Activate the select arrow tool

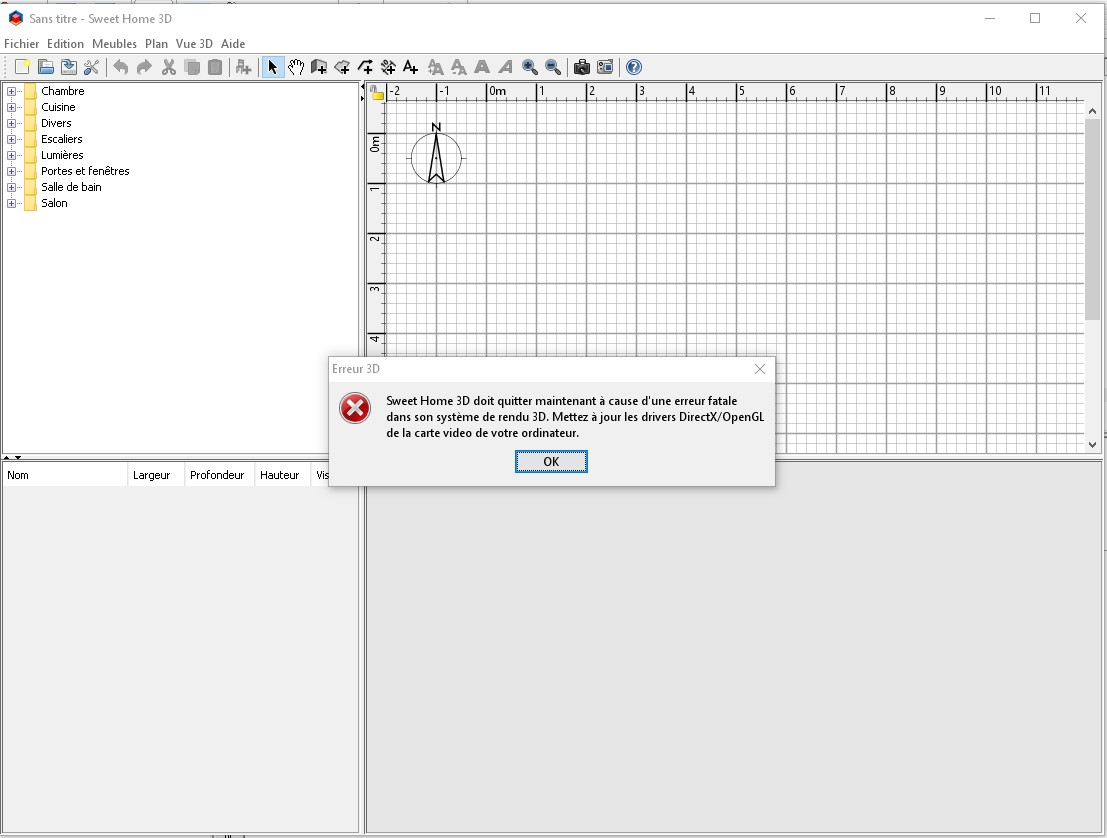tap(273, 67)
